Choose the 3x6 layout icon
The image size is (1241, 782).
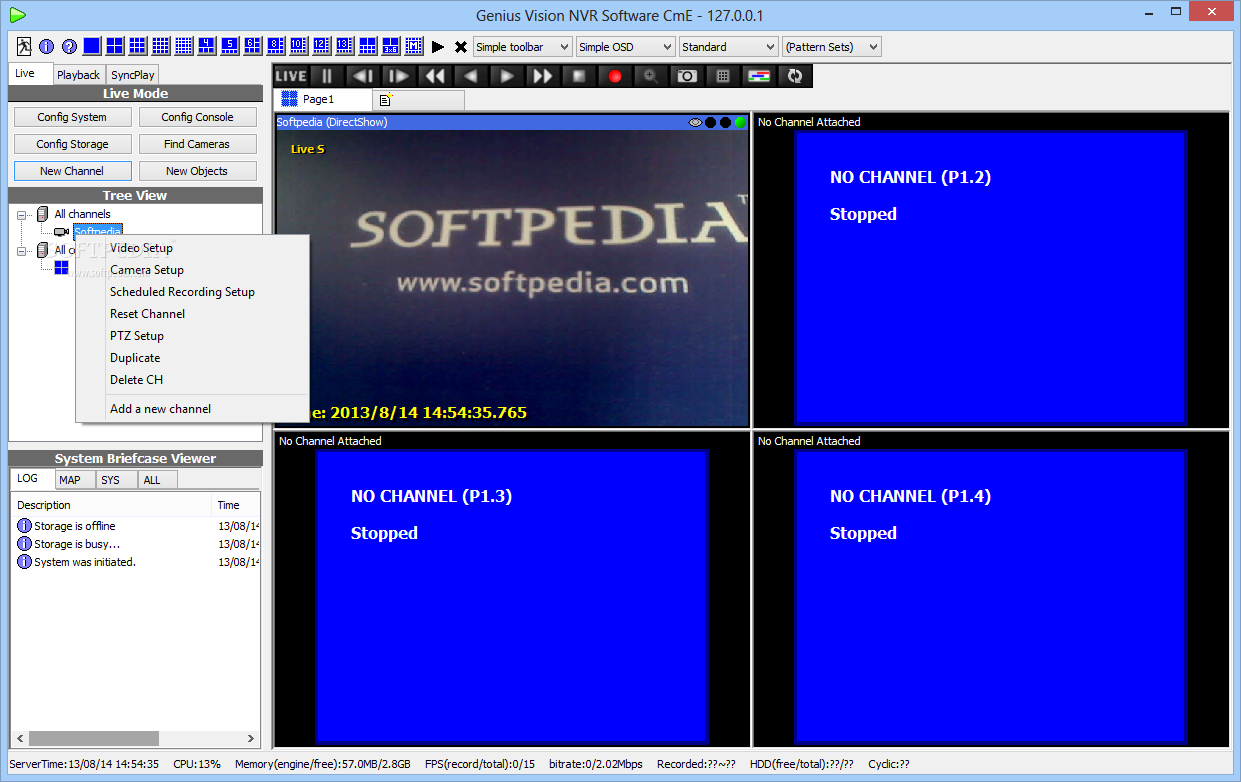pos(390,46)
